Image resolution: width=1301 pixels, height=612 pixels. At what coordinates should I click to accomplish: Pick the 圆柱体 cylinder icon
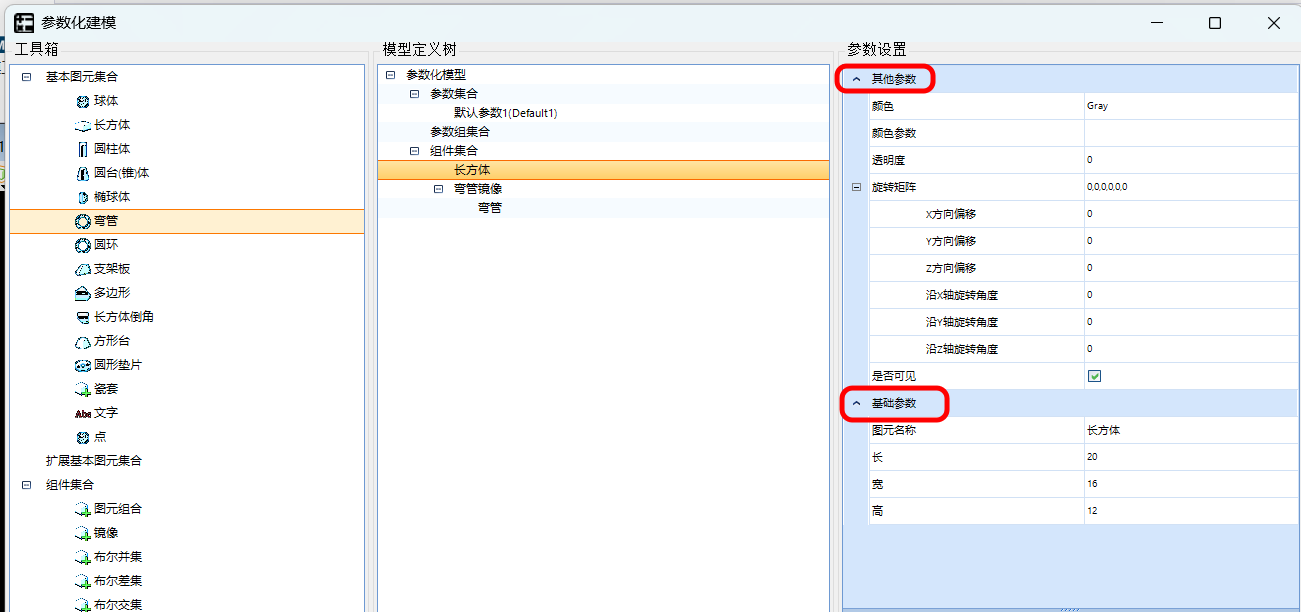point(83,149)
